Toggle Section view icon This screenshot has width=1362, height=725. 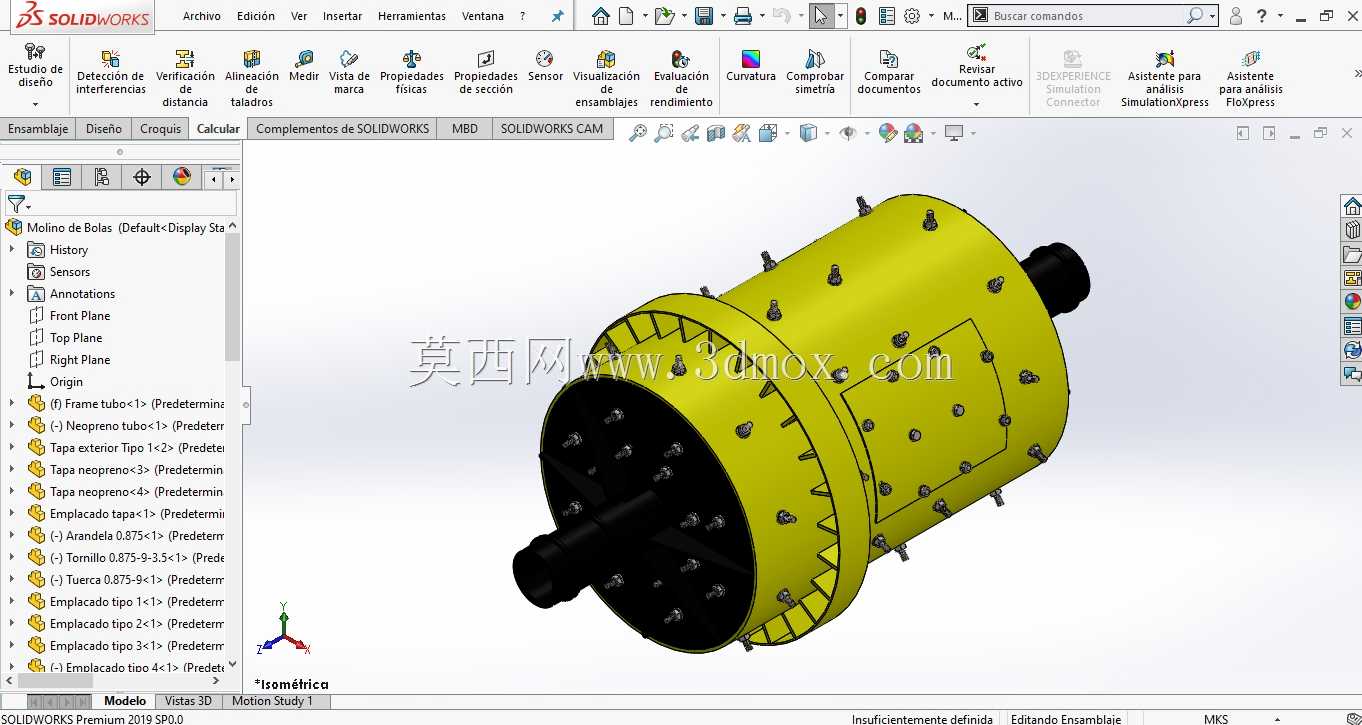(x=716, y=133)
